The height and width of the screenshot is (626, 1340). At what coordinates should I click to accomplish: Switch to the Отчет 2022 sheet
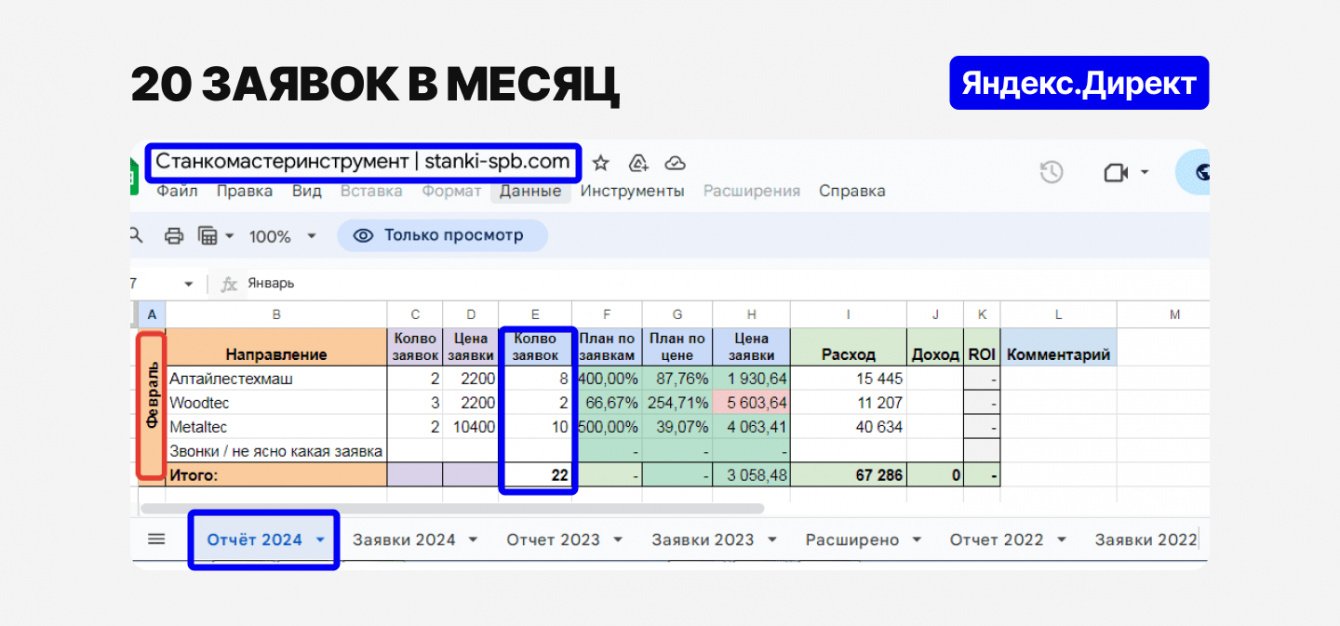click(x=996, y=540)
